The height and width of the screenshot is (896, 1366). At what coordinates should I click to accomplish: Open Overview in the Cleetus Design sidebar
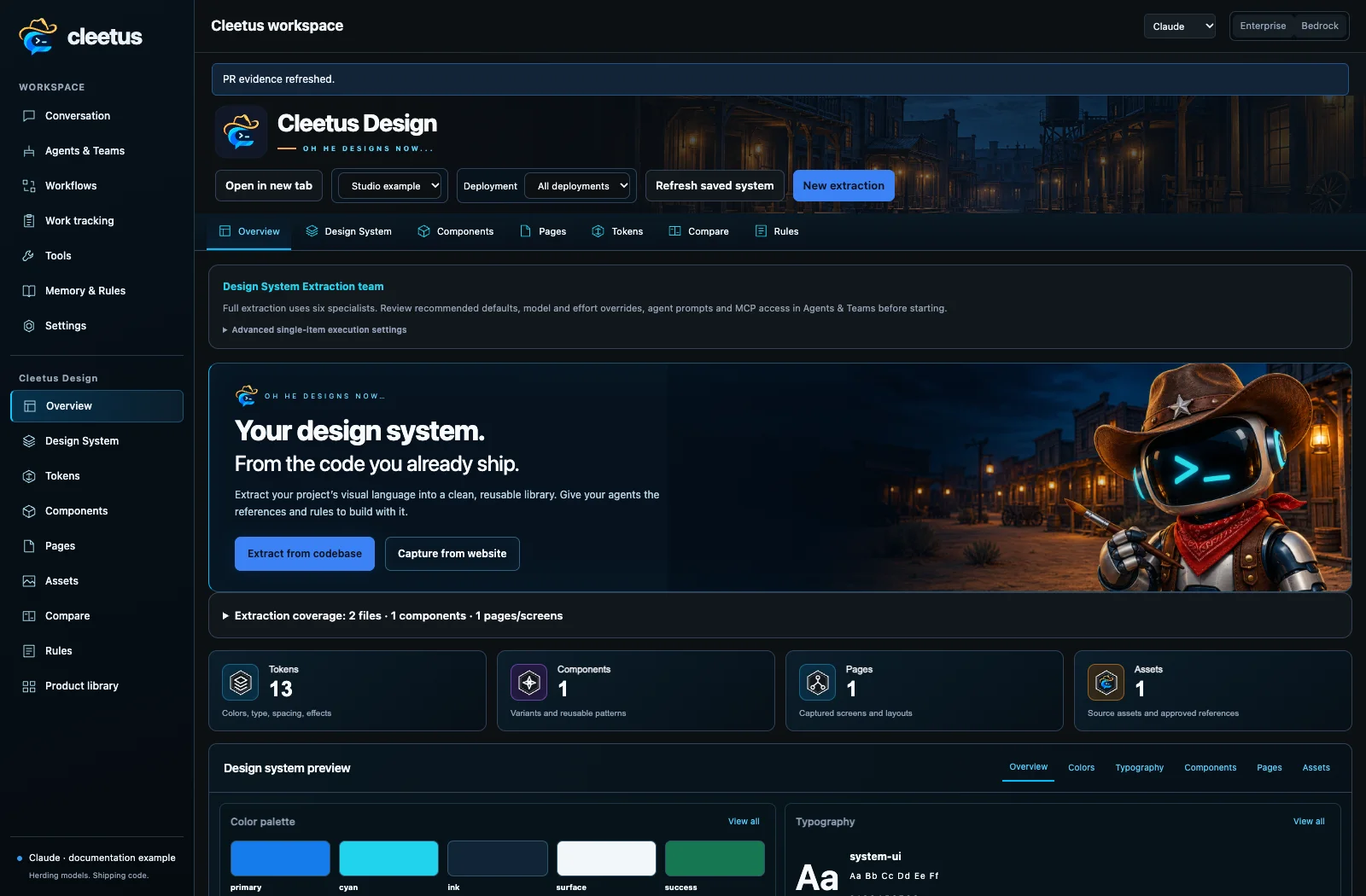tap(96, 406)
